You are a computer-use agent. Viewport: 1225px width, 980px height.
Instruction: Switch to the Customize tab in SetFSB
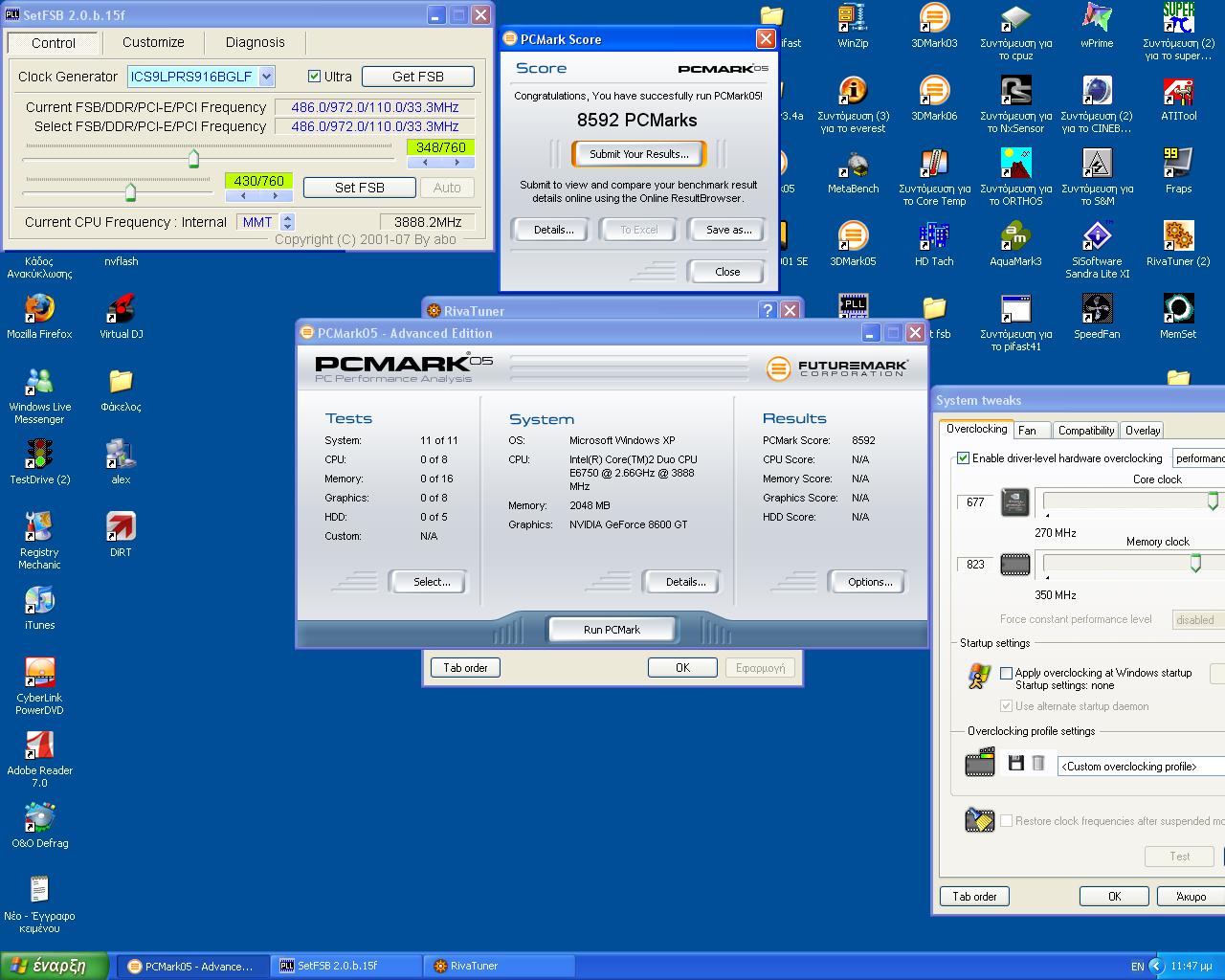(x=153, y=42)
